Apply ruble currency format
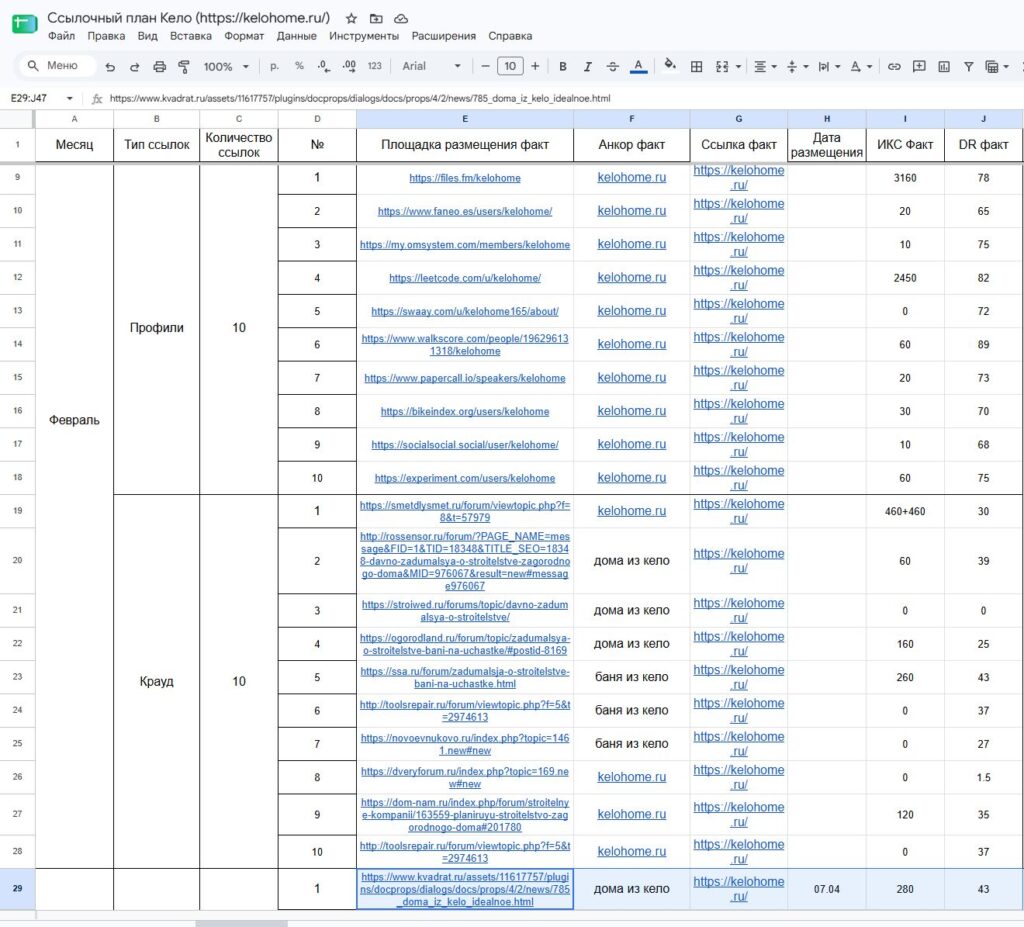 274,66
